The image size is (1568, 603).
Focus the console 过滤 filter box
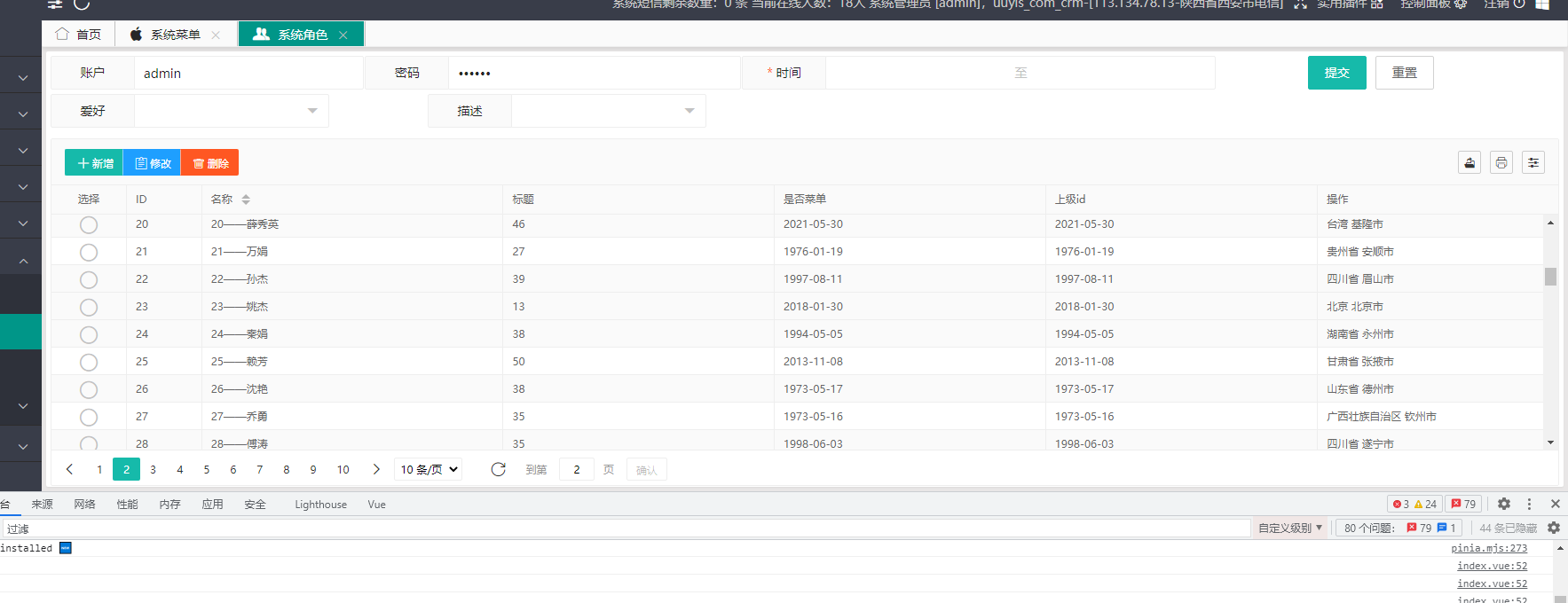click(626, 528)
